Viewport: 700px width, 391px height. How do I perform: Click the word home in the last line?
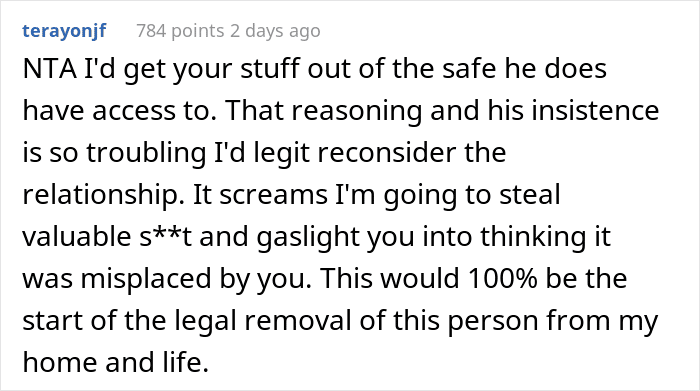59,362
